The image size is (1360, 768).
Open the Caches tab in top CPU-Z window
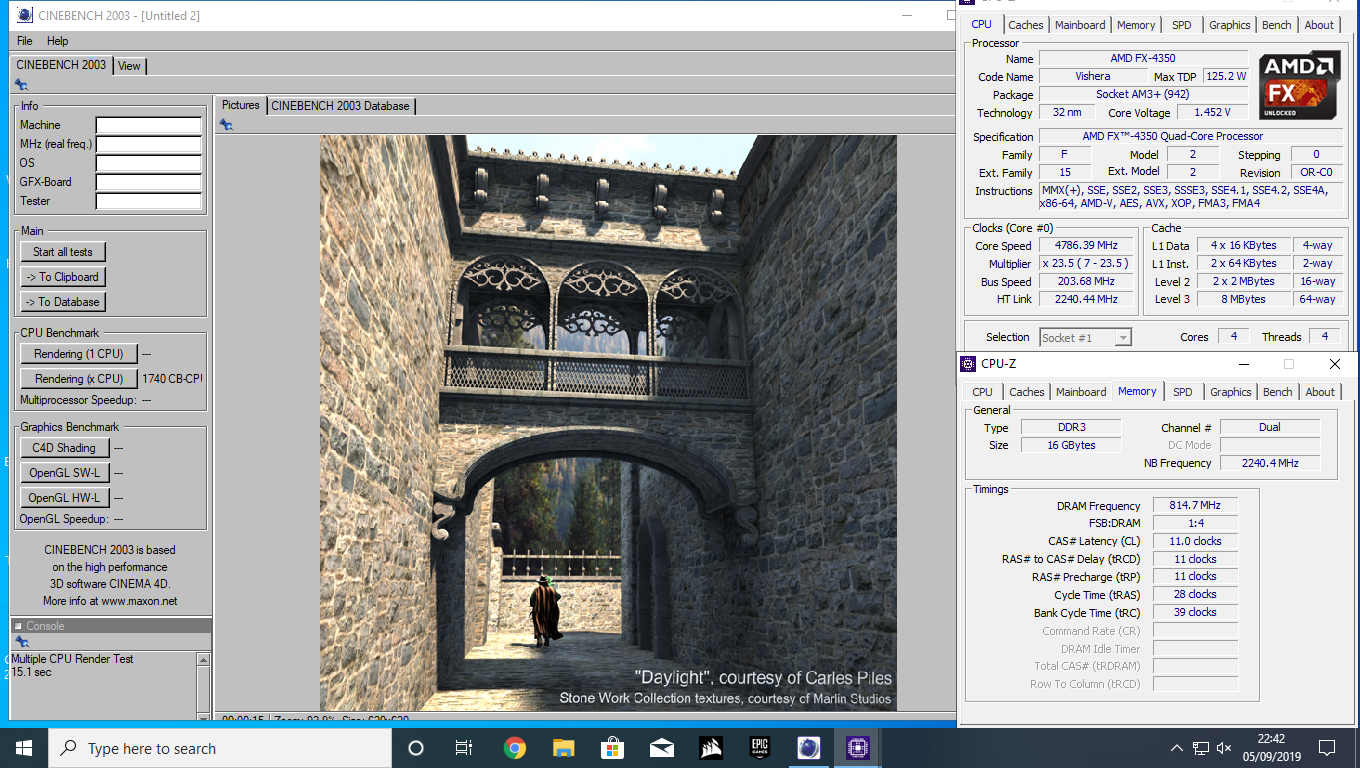coord(1026,25)
